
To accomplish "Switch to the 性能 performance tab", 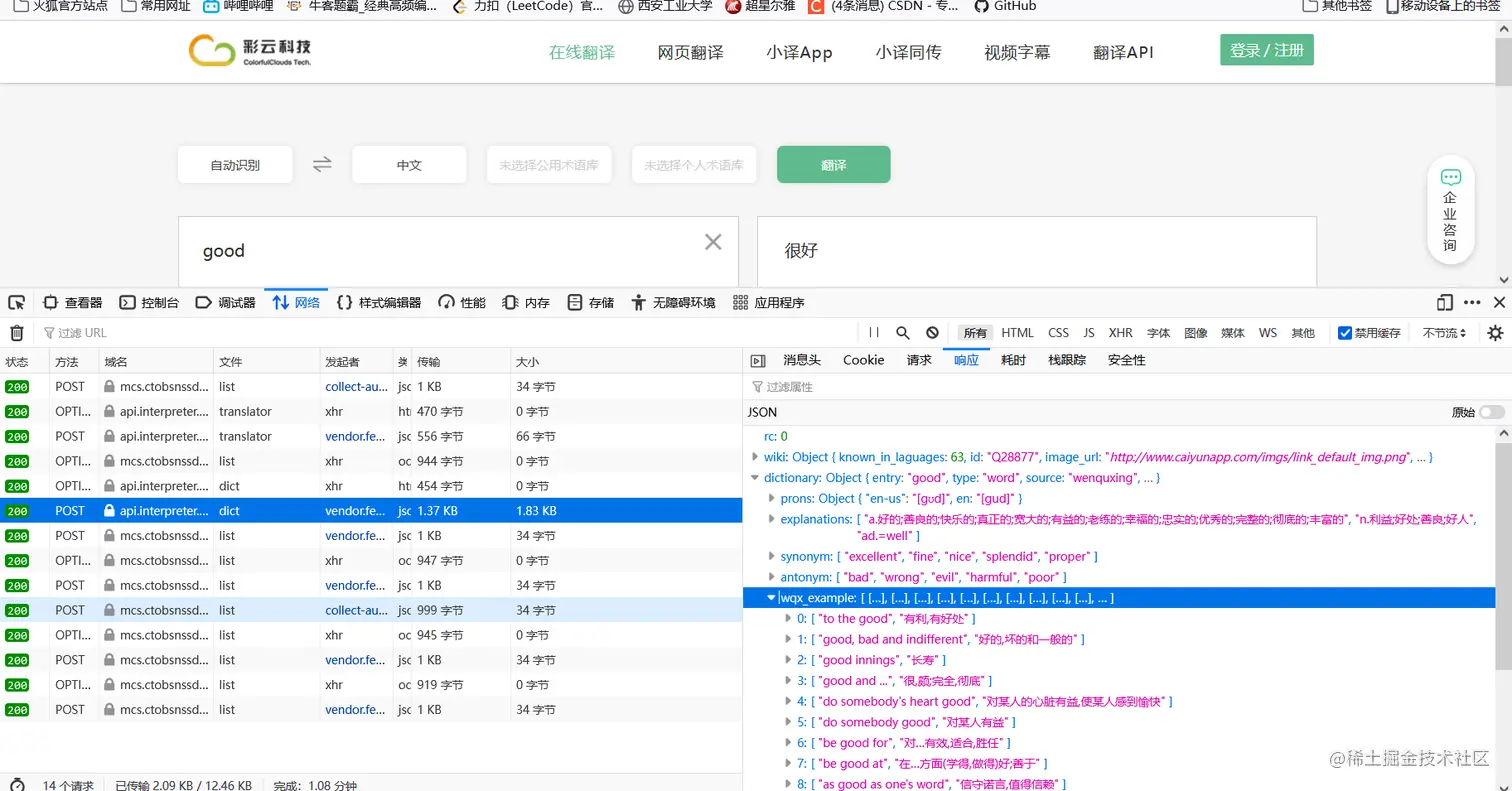I will coord(462,302).
